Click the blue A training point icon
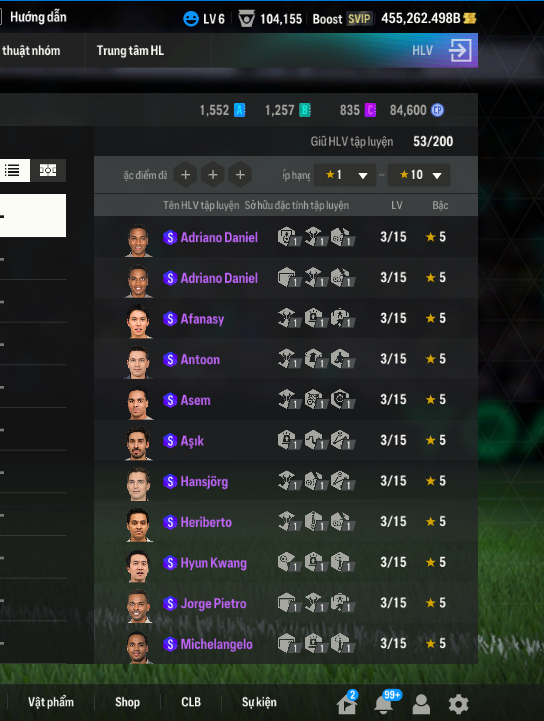 click(240, 110)
